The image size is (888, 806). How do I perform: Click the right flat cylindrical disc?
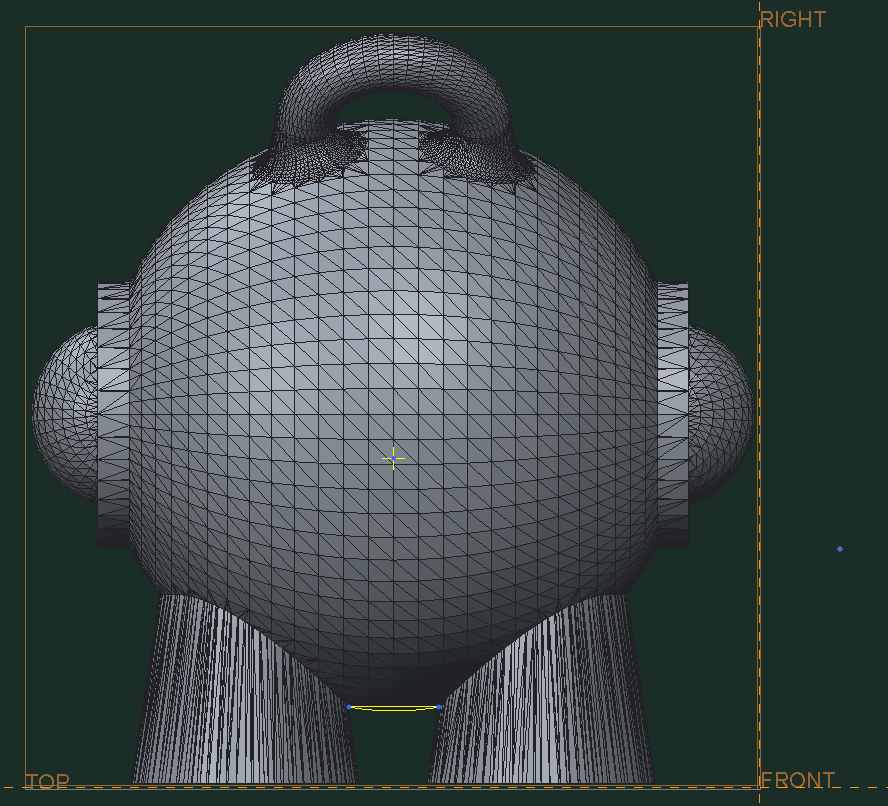click(673, 415)
